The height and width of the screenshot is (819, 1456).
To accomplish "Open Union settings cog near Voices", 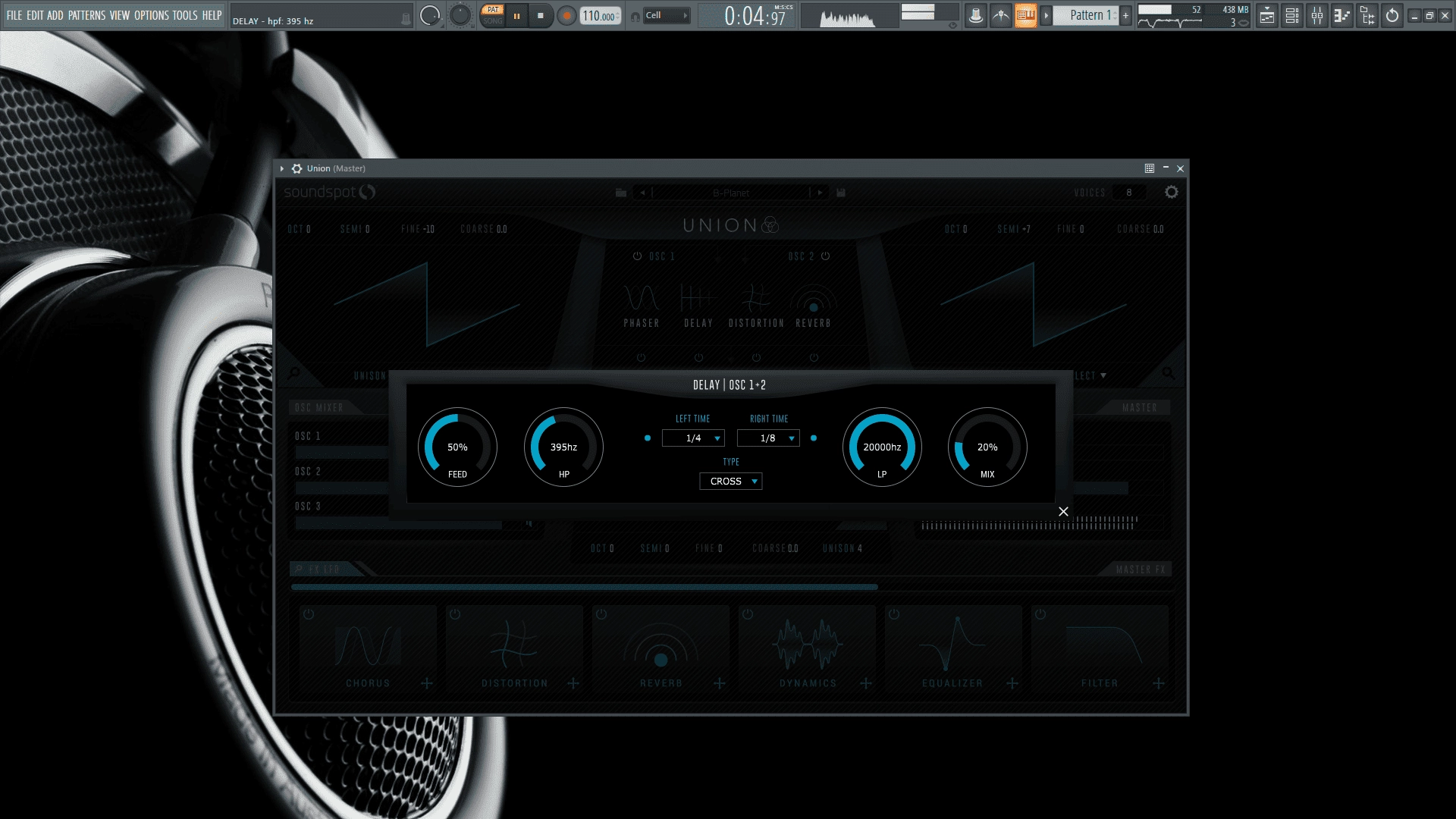I will [1172, 192].
